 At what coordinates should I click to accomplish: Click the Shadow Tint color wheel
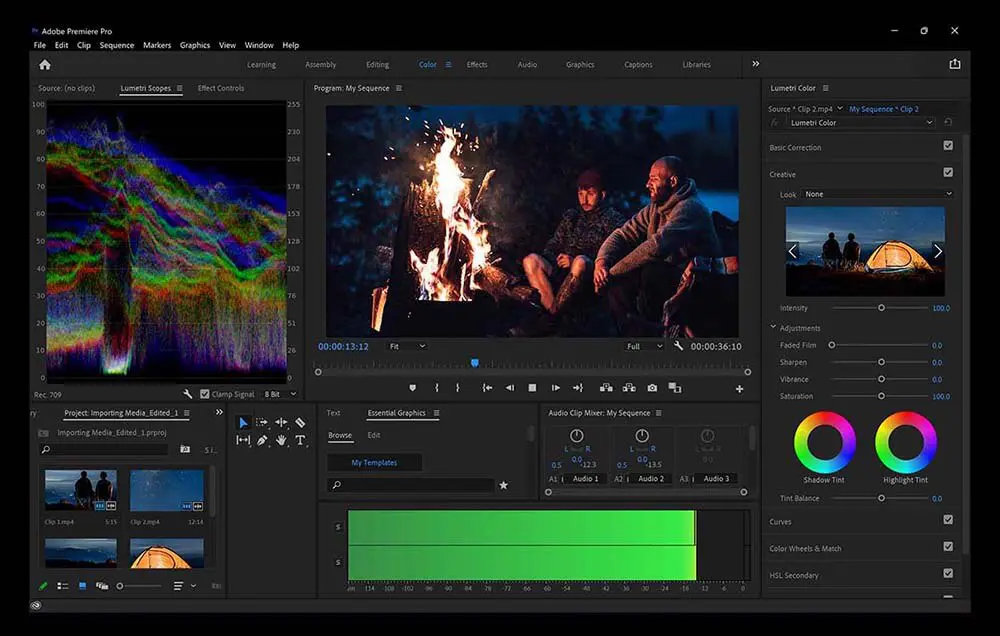click(x=825, y=442)
